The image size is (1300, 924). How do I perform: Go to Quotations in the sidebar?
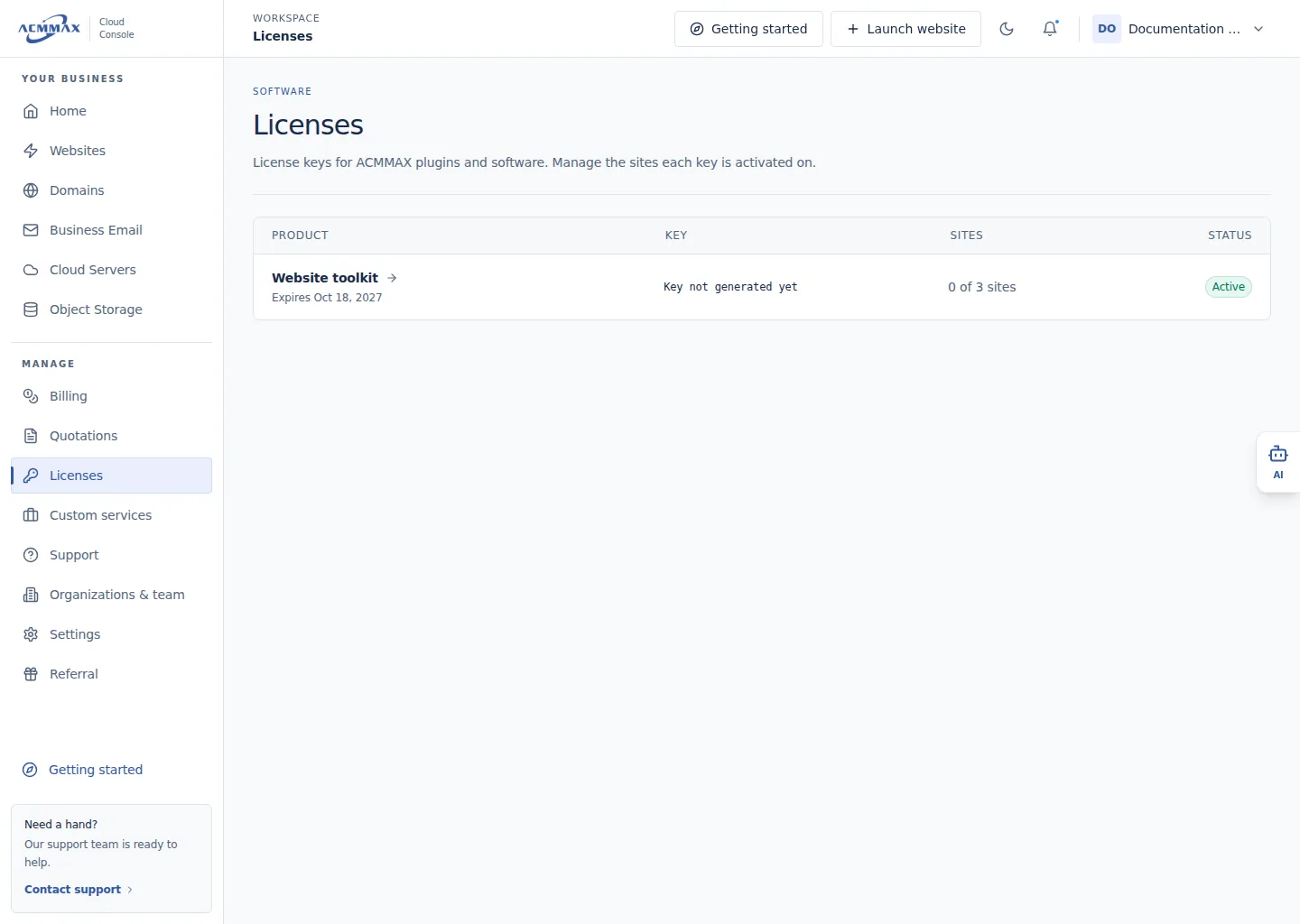[112, 436]
